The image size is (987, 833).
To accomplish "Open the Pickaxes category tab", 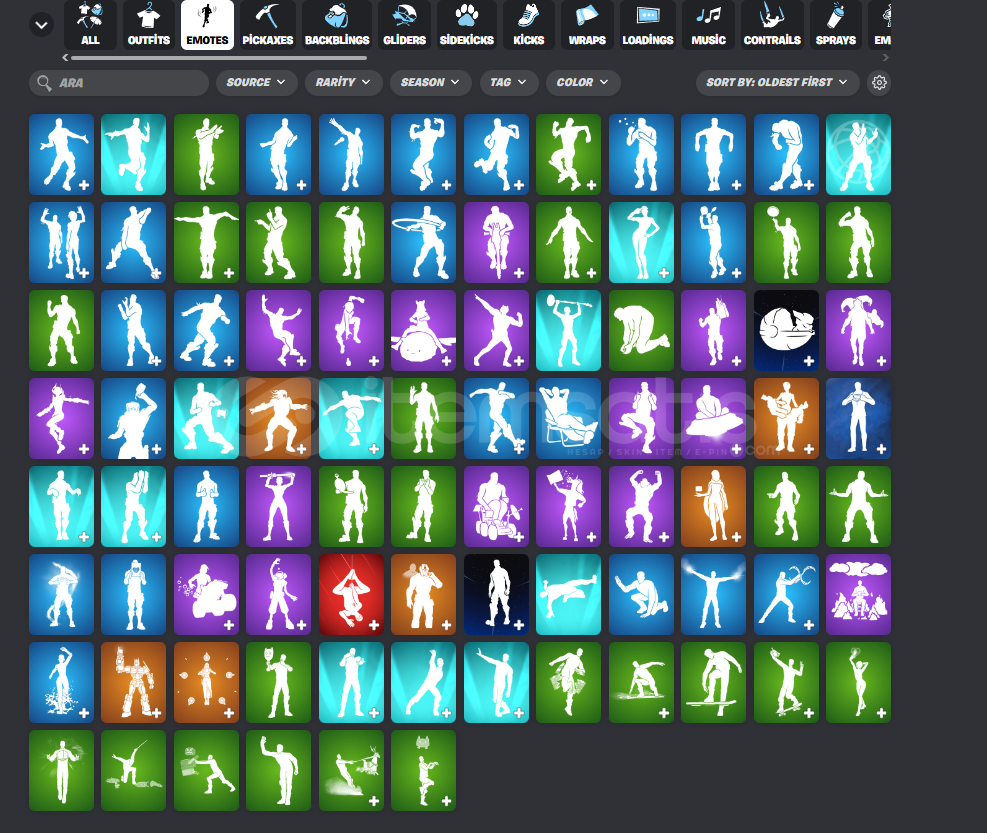I will pyautogui.click(x=267, y=25).
